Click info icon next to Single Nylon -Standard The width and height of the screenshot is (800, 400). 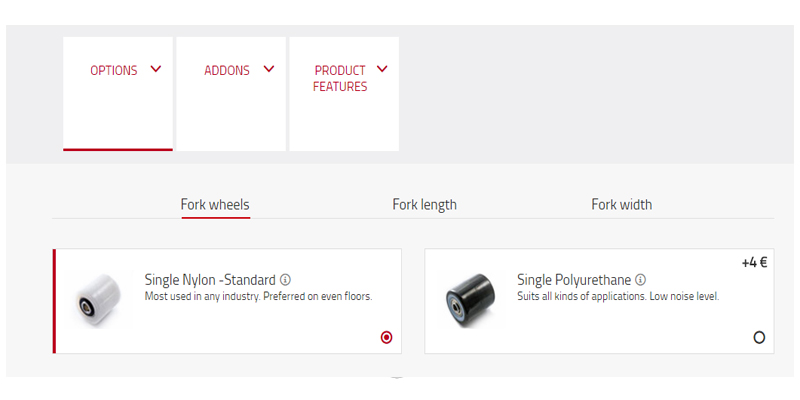(285, 280)
